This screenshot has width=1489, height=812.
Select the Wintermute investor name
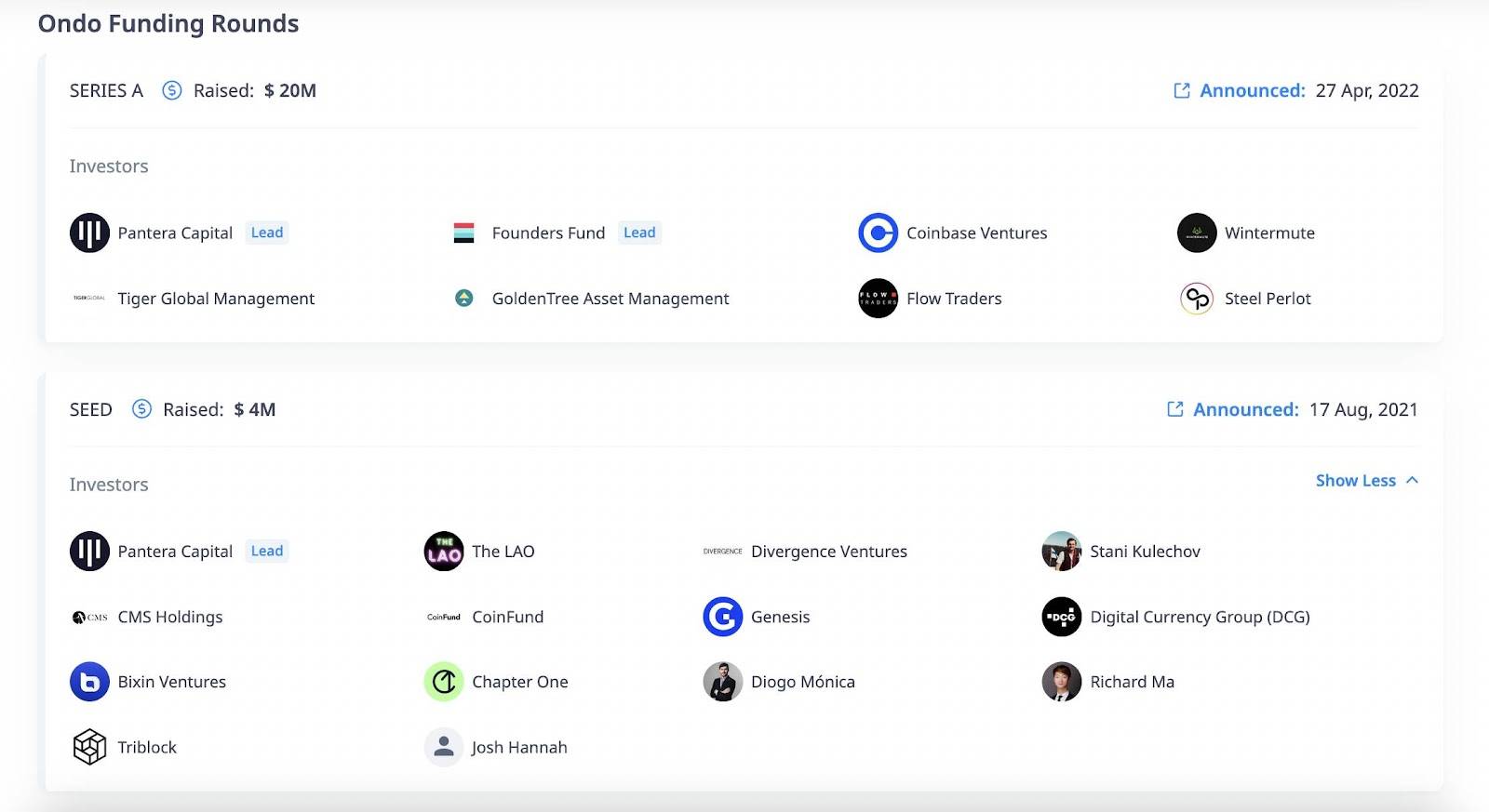[x=1269, y=233]
